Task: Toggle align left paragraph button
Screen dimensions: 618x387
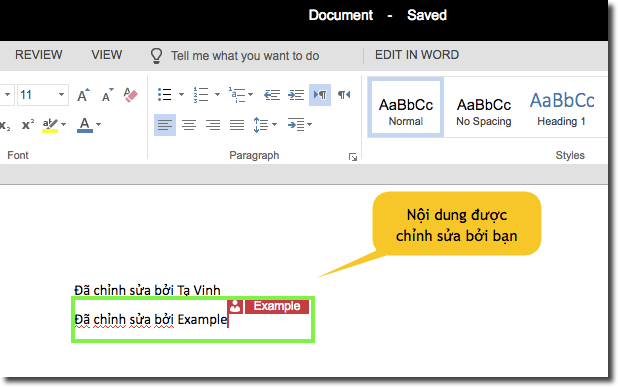Action: (x=165, y=125)
